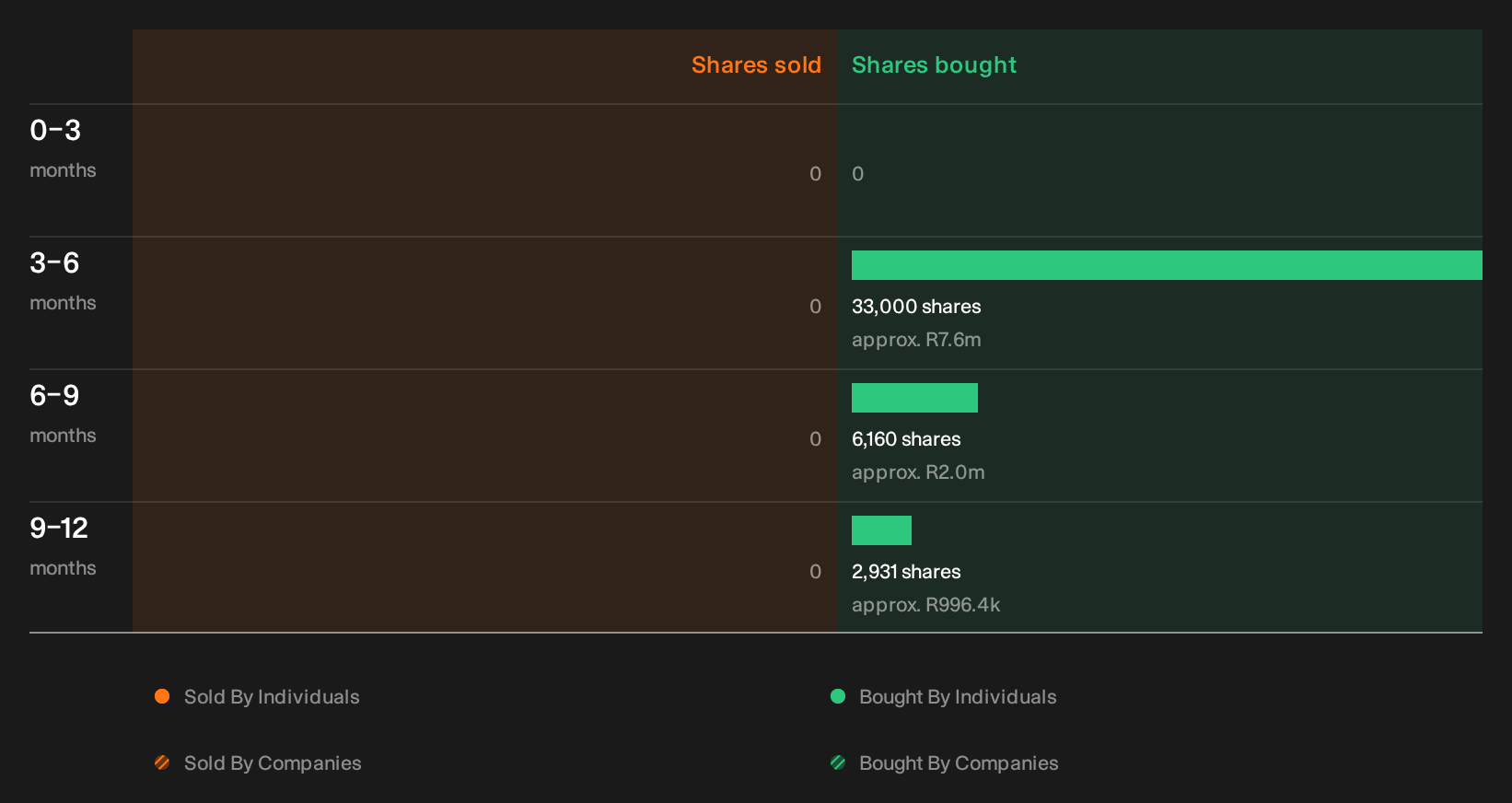Click the striped green Bought By Companies icon
Viewport: 1512px width, 803px height.
pyautogui.click(x=838, y=762)
